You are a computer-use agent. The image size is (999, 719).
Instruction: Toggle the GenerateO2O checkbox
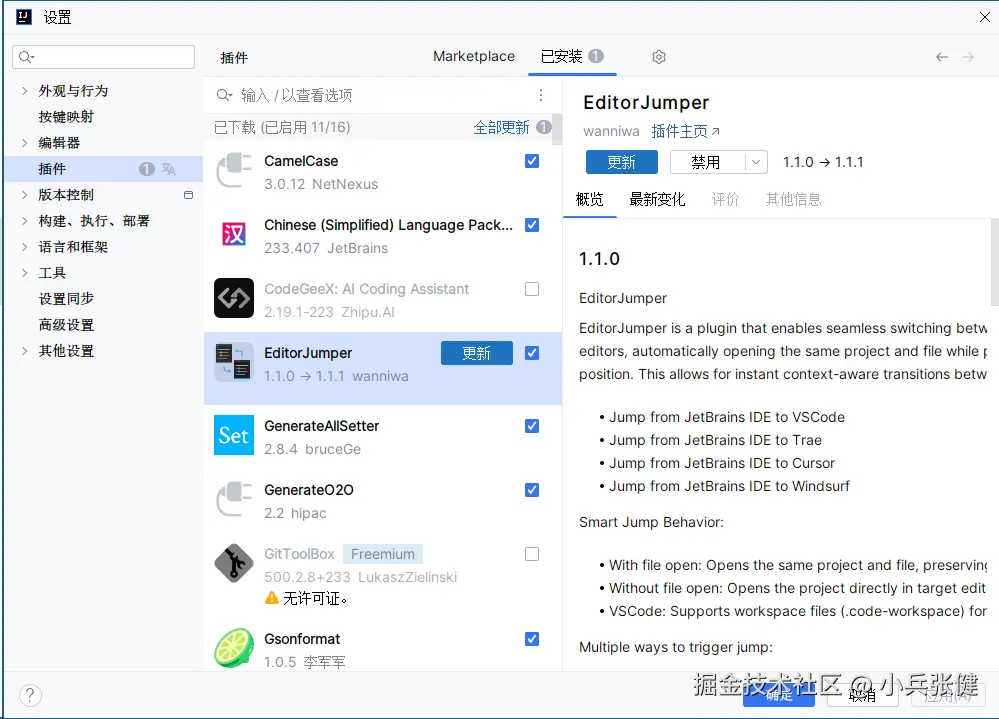coord(532,490)
